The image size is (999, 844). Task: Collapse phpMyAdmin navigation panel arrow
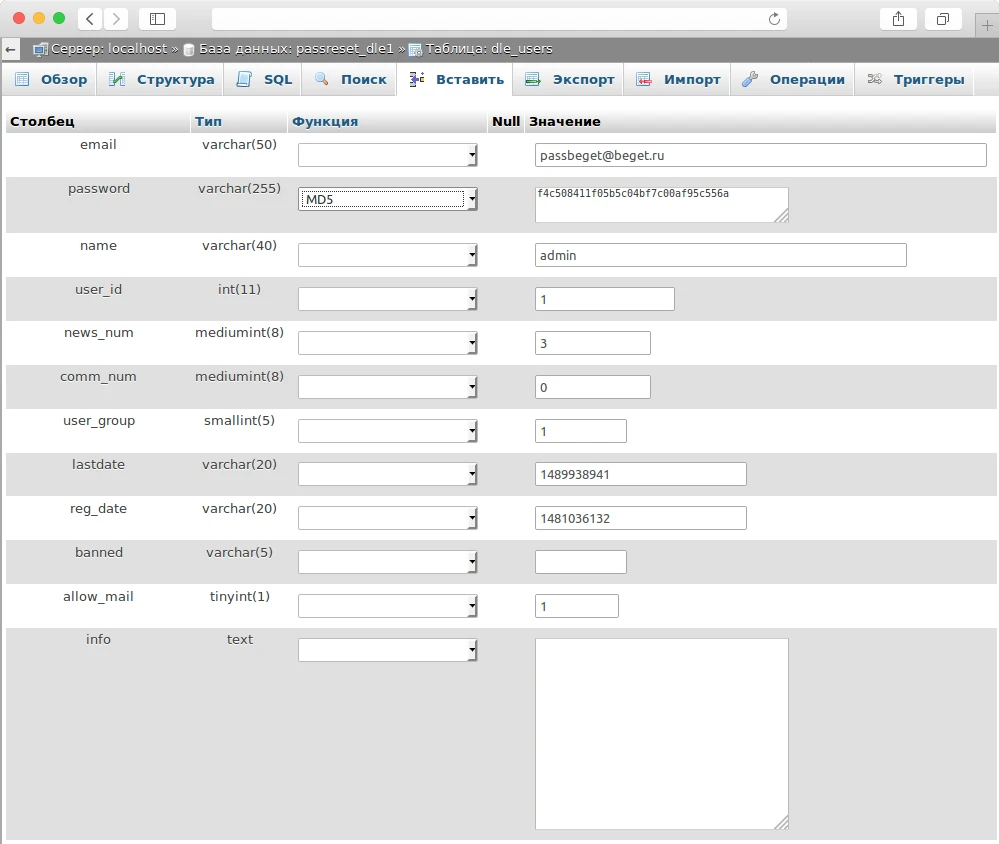coord(10,49)
